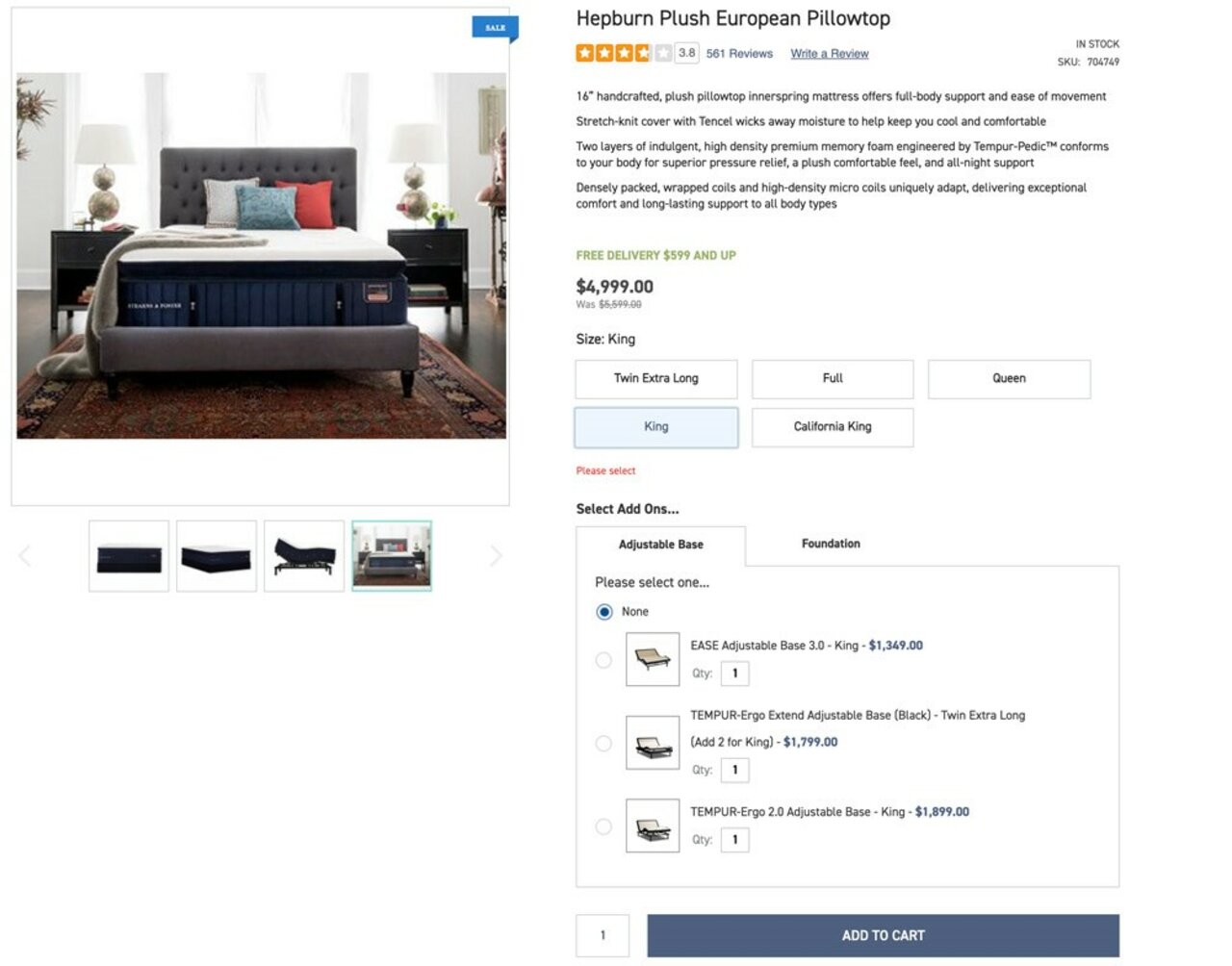Viewport: 1232px width, 966px height.
Task: Click the EASE Adjustable Base product image
Action: click(x=653, y=659)
